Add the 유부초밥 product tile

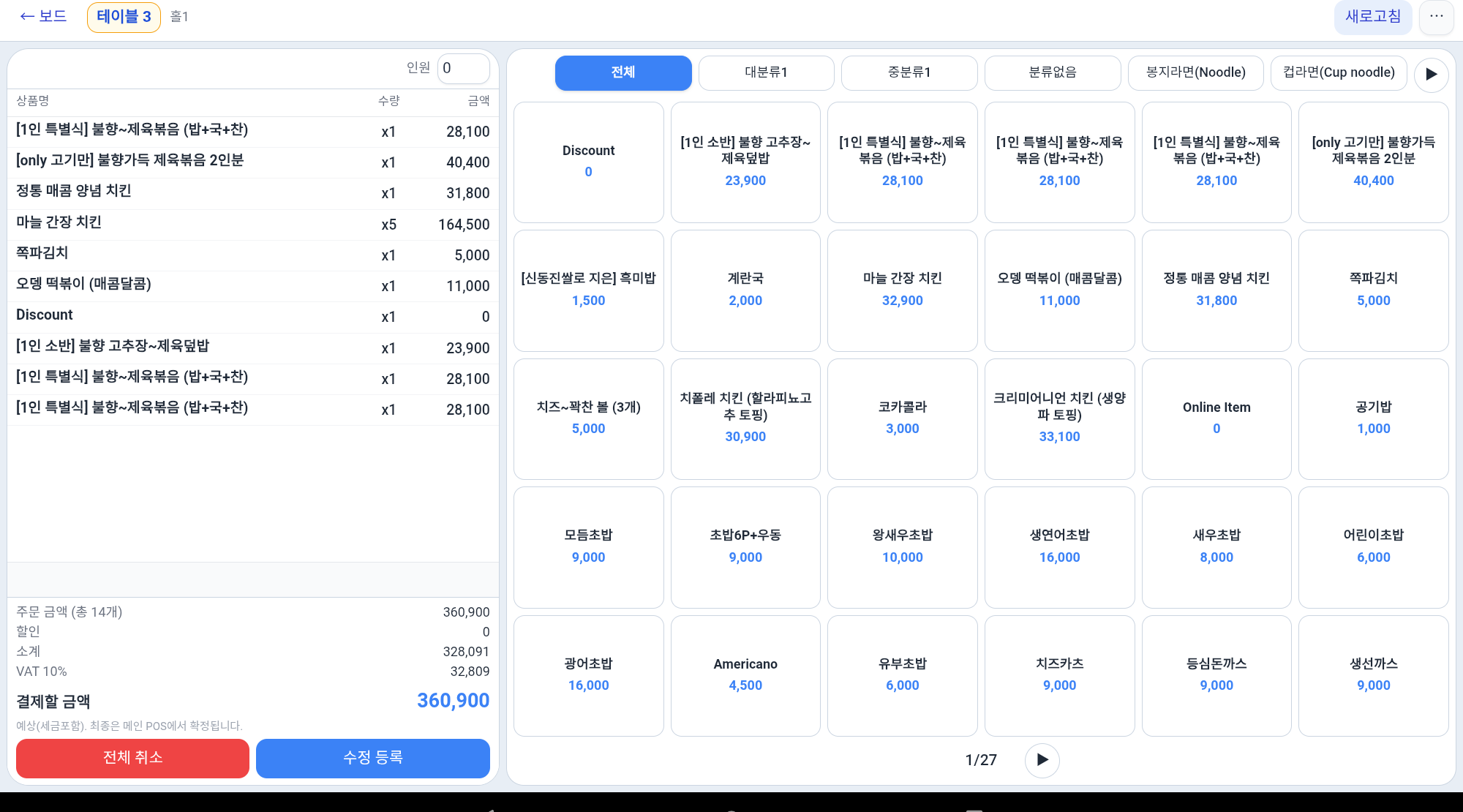[902, 675]
